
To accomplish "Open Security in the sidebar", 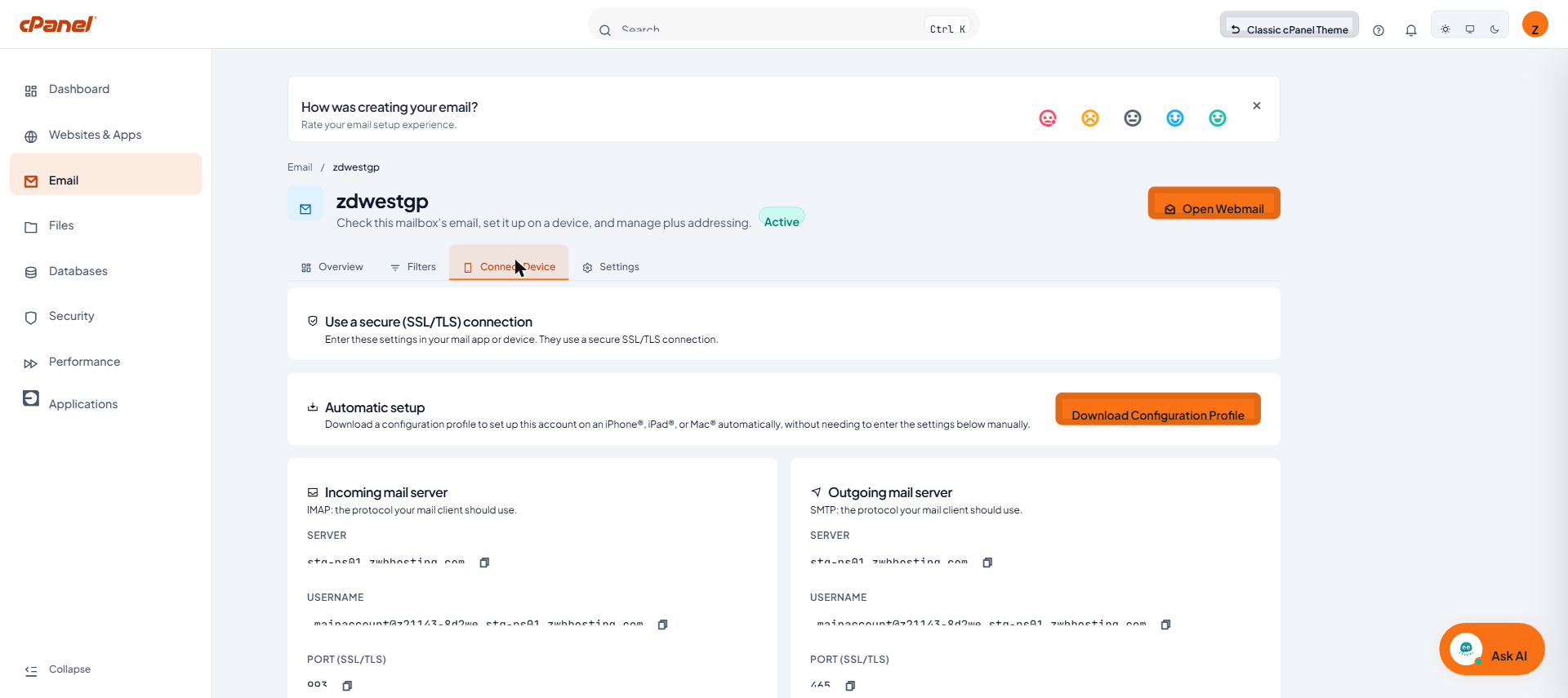I will pyautogui.click(x=105, y=317).
